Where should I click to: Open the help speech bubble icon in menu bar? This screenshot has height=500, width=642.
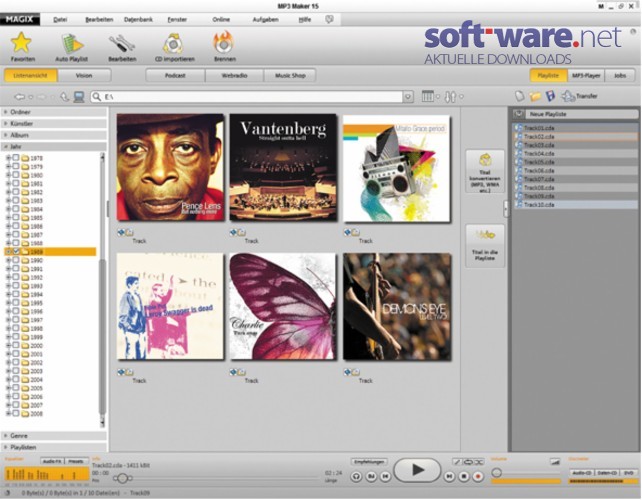329,19
